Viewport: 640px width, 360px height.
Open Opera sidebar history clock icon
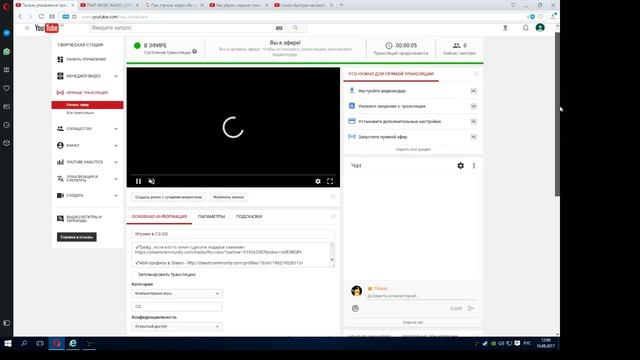7,125
